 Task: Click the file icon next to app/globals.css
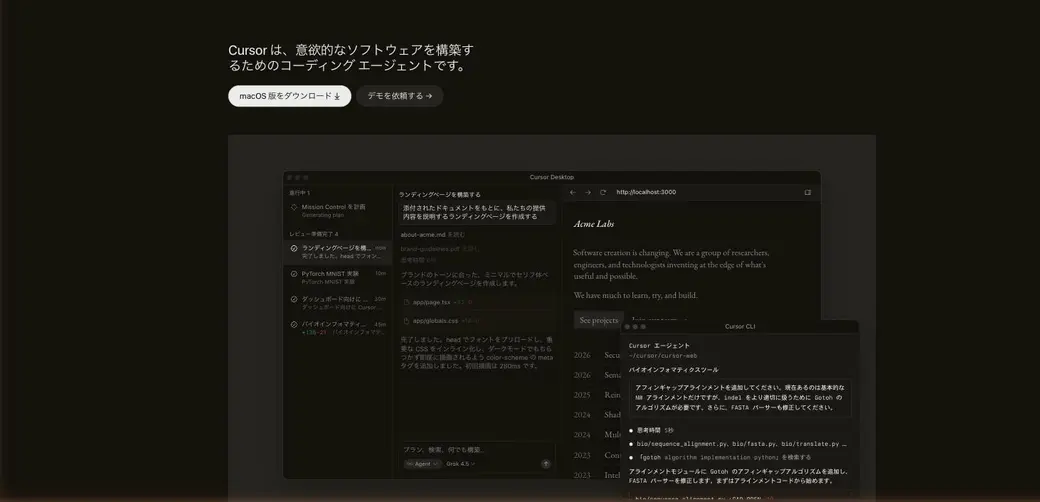pos(406,321)
